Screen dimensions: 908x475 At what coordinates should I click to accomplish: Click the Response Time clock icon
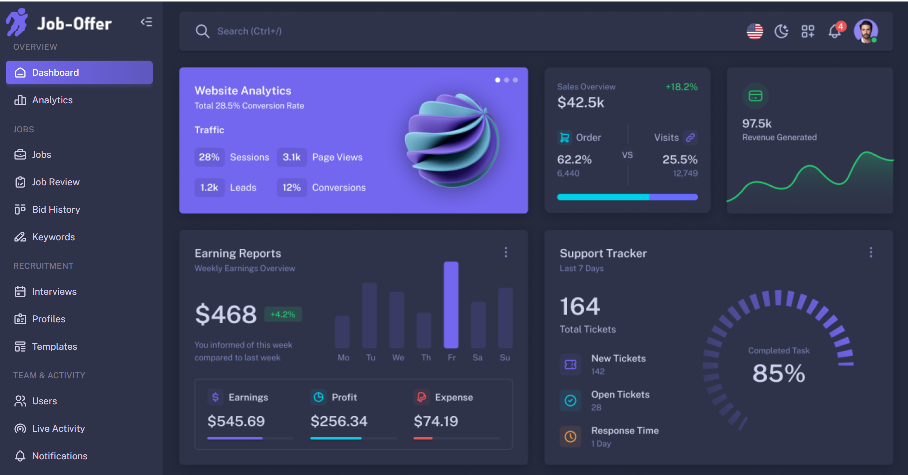(570, 436)
